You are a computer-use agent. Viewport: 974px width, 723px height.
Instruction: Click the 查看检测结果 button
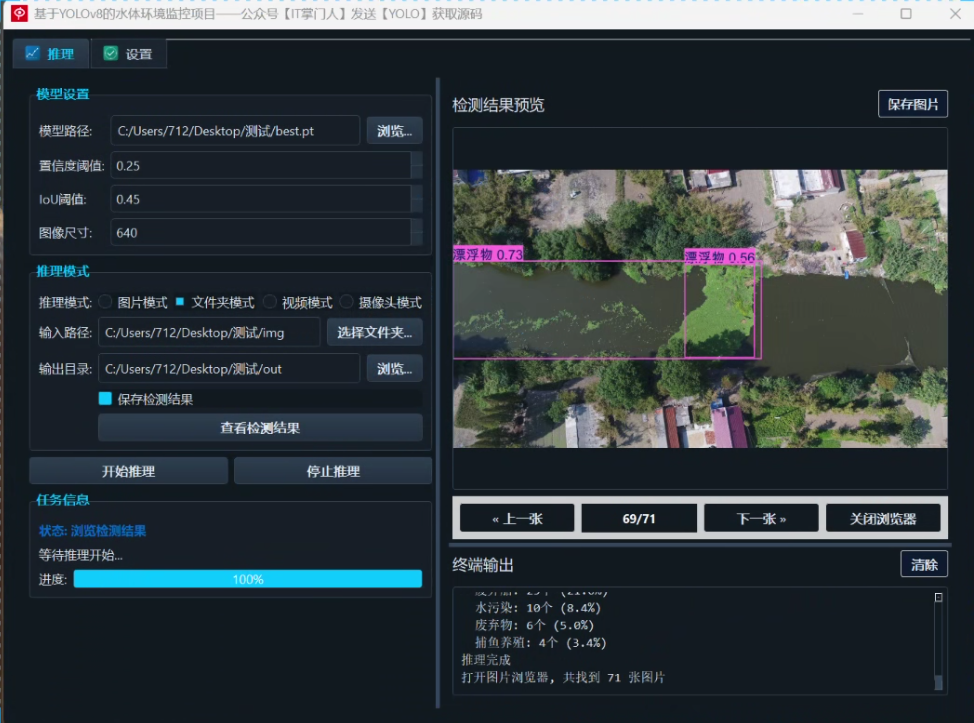(260, 428)
